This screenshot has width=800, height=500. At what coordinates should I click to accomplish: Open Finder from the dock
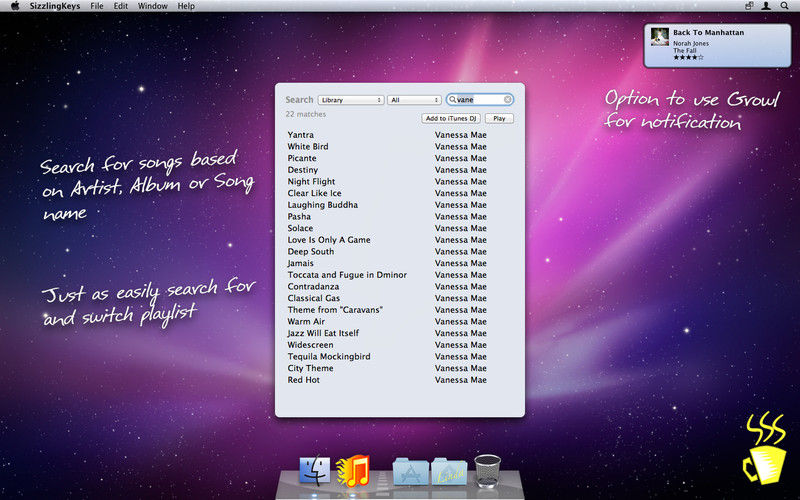314,470
